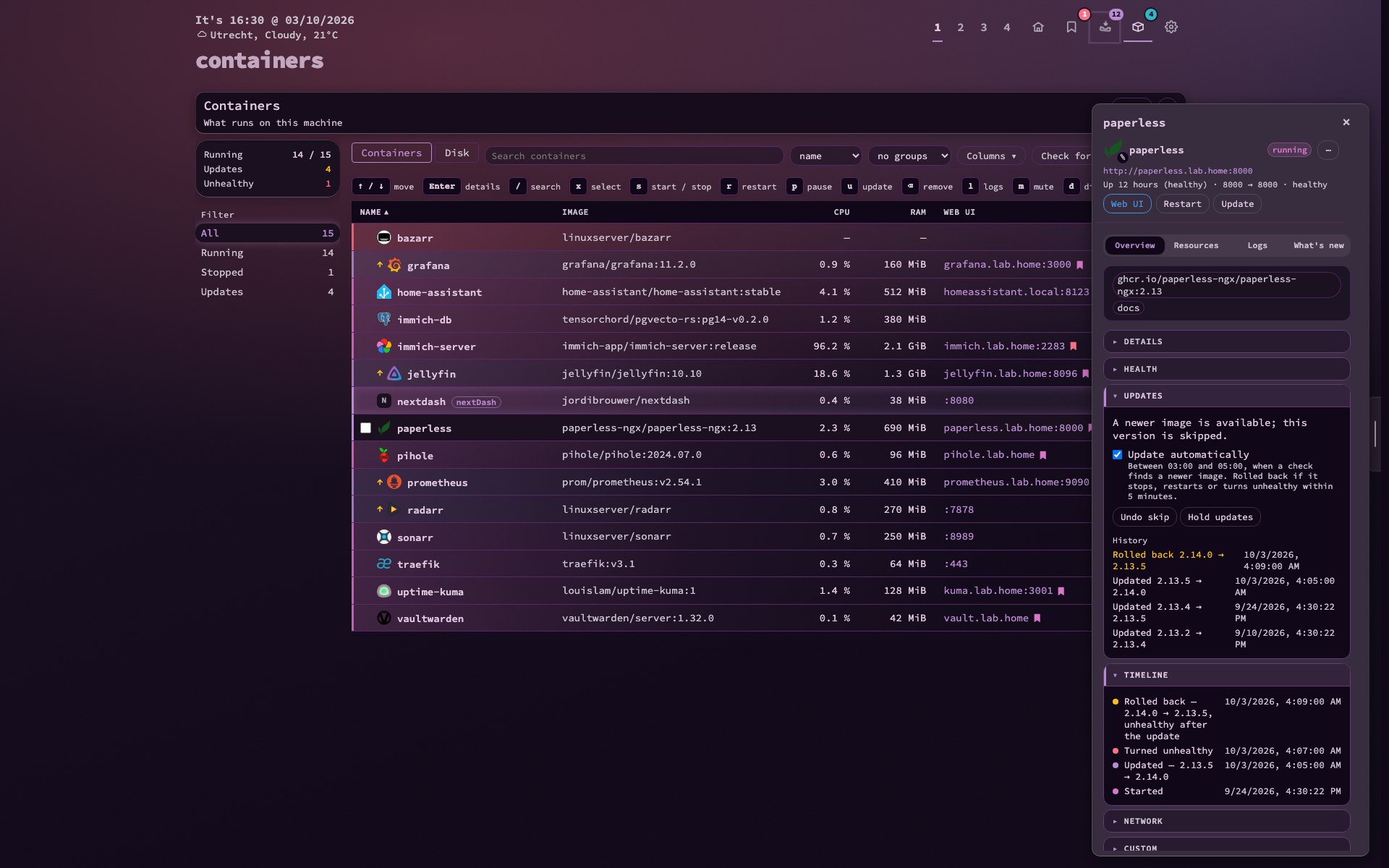1389x868 pixels.
Task: Open the prometheus.lab.home:9090 link
Action: click(x=1016, y=482)
